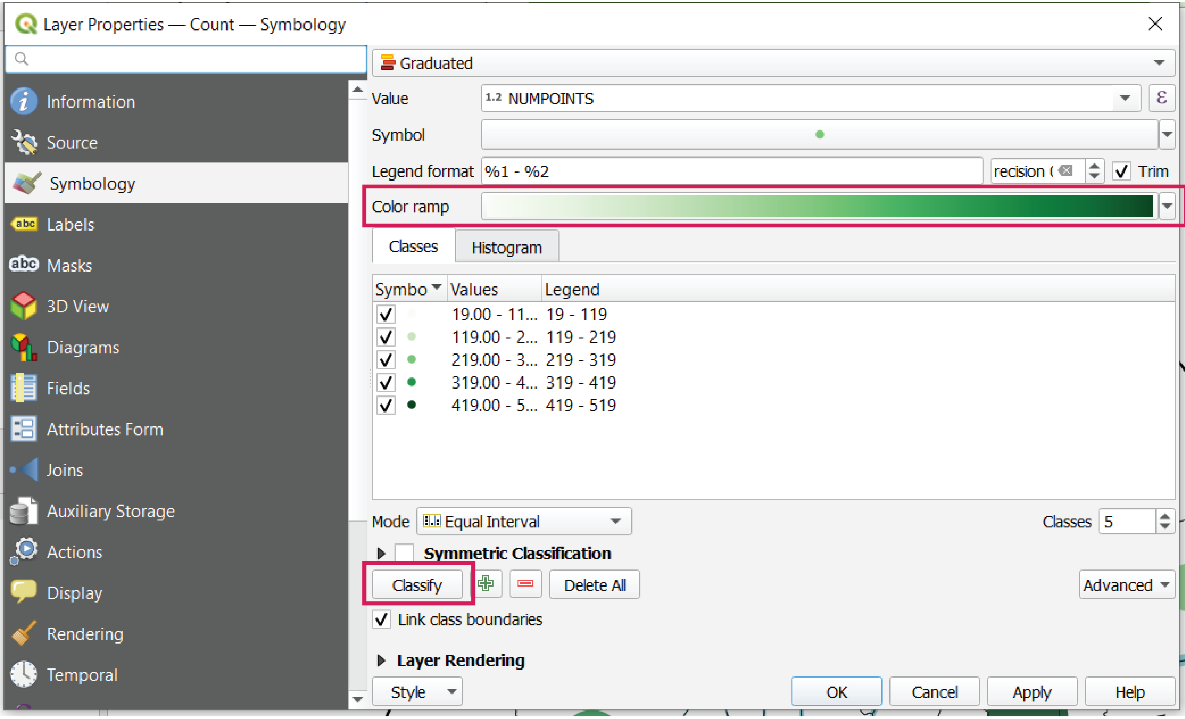Expand the Layer Rendering section

coord(382,661)
